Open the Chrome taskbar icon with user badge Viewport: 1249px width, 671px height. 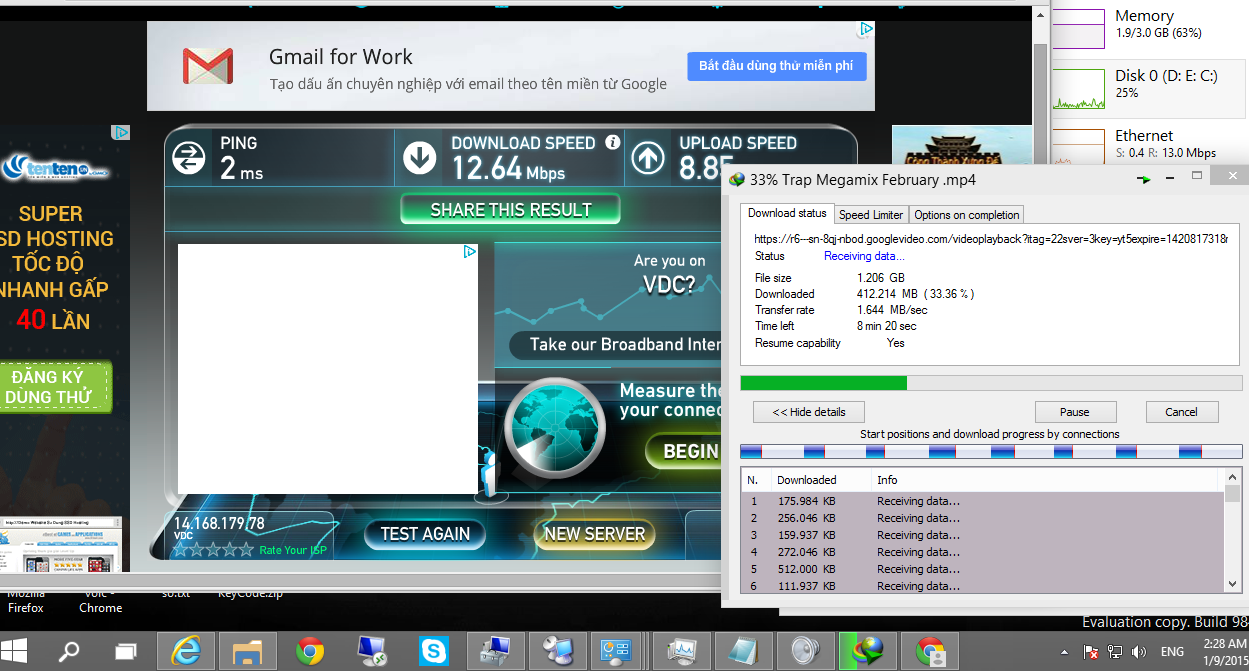pos(929,651)
